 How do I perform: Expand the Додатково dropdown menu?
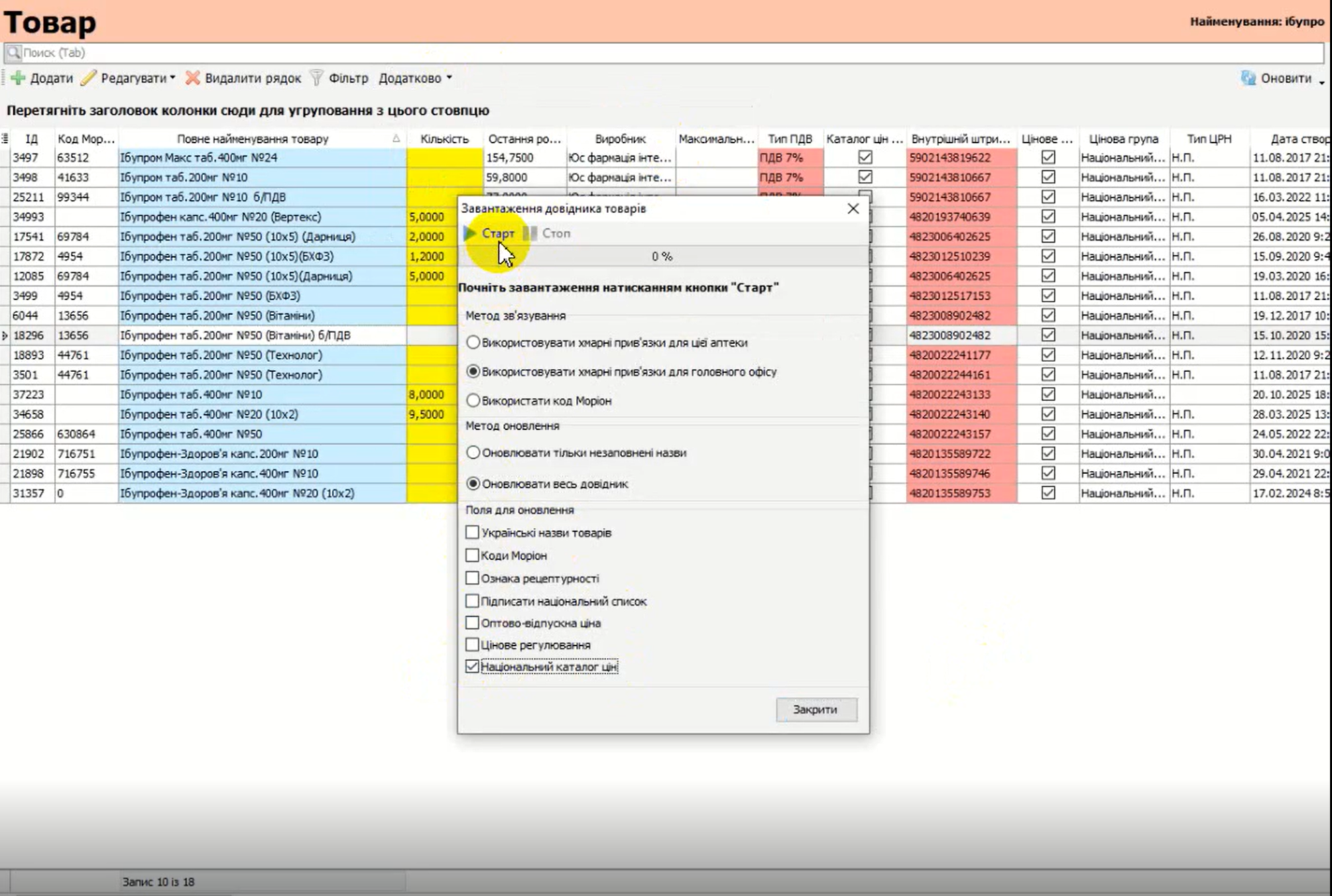(449, 78)
